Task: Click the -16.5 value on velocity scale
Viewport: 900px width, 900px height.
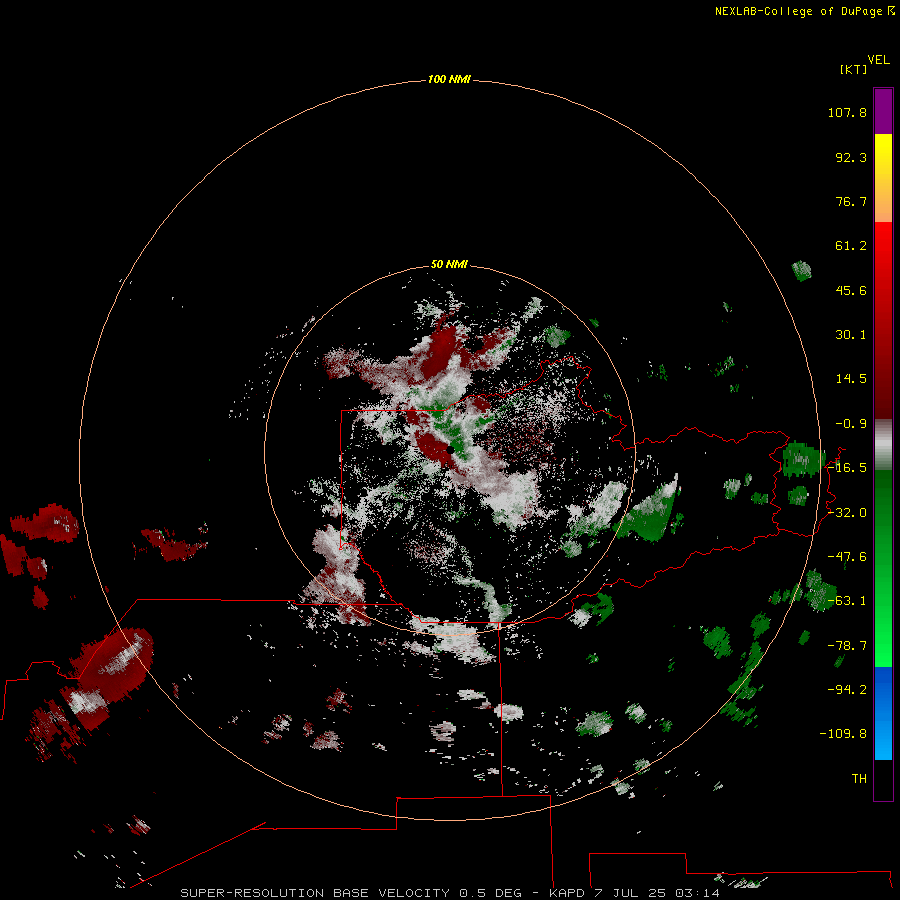Action: pos(847,468)
